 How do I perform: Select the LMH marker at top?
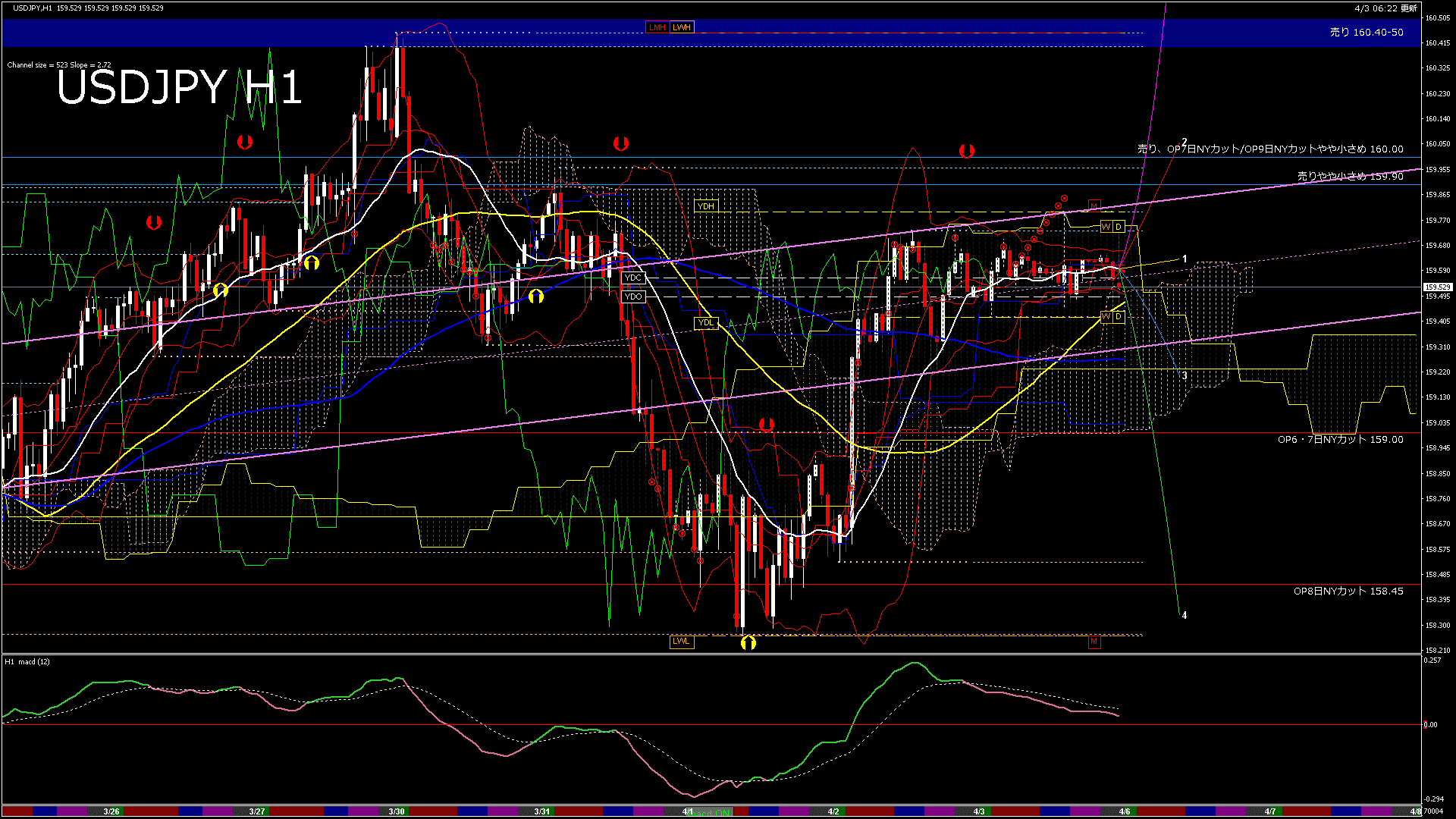pos(657,27)
